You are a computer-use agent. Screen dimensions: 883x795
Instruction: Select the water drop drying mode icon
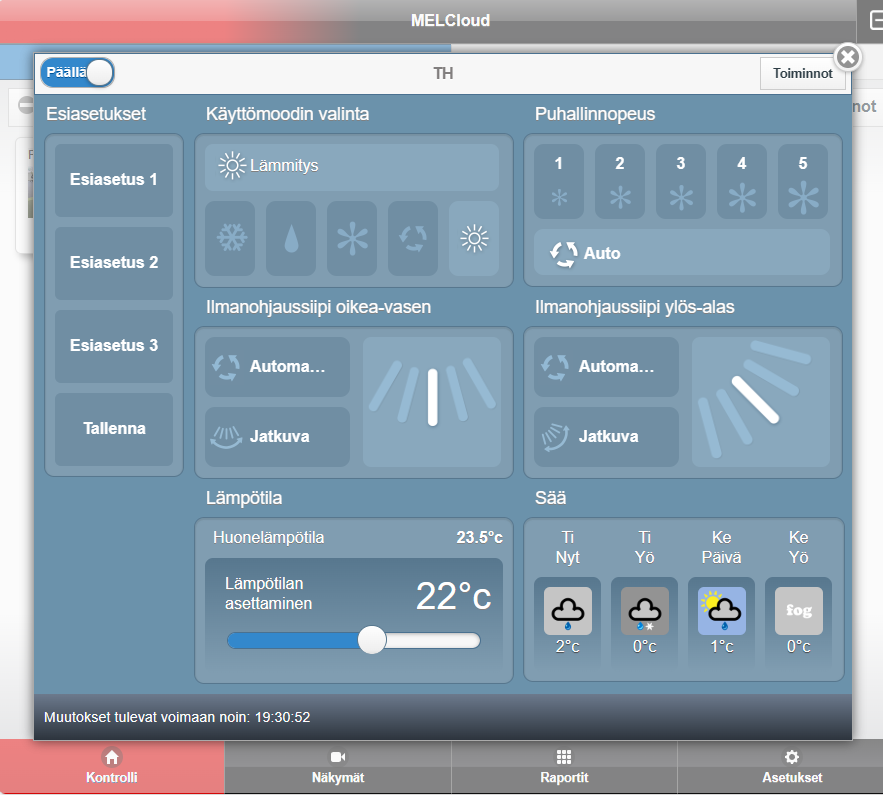pyautogui.click(x=291, y=239)
